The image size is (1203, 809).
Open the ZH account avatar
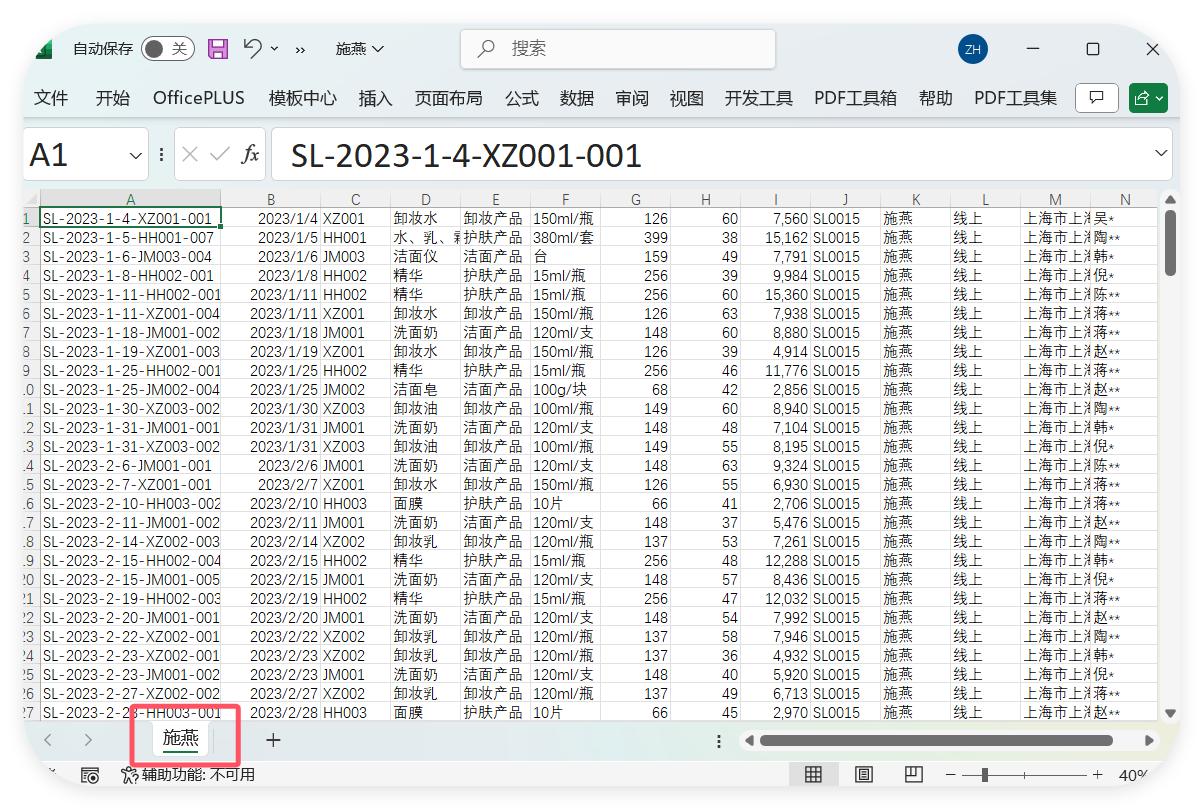(972, 48)
